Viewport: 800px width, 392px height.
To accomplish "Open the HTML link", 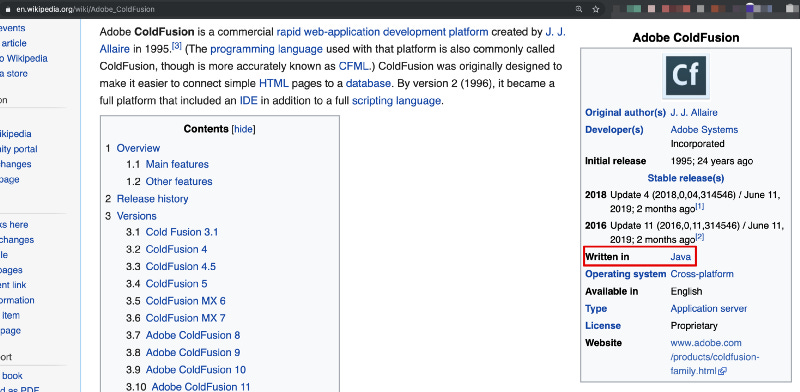I will click(273, 84).
